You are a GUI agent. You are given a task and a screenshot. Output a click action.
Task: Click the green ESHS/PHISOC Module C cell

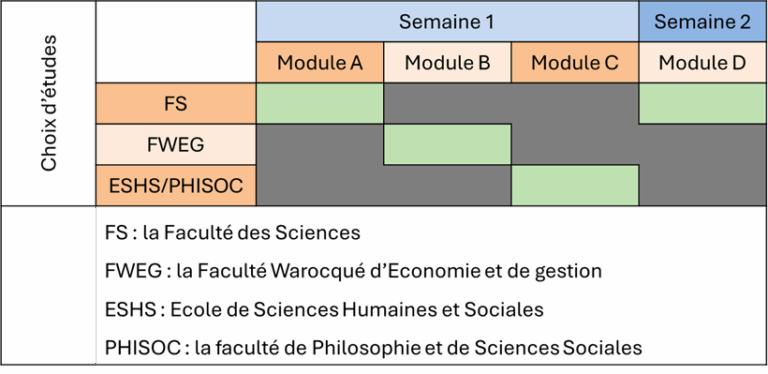[x=575, y=186]
